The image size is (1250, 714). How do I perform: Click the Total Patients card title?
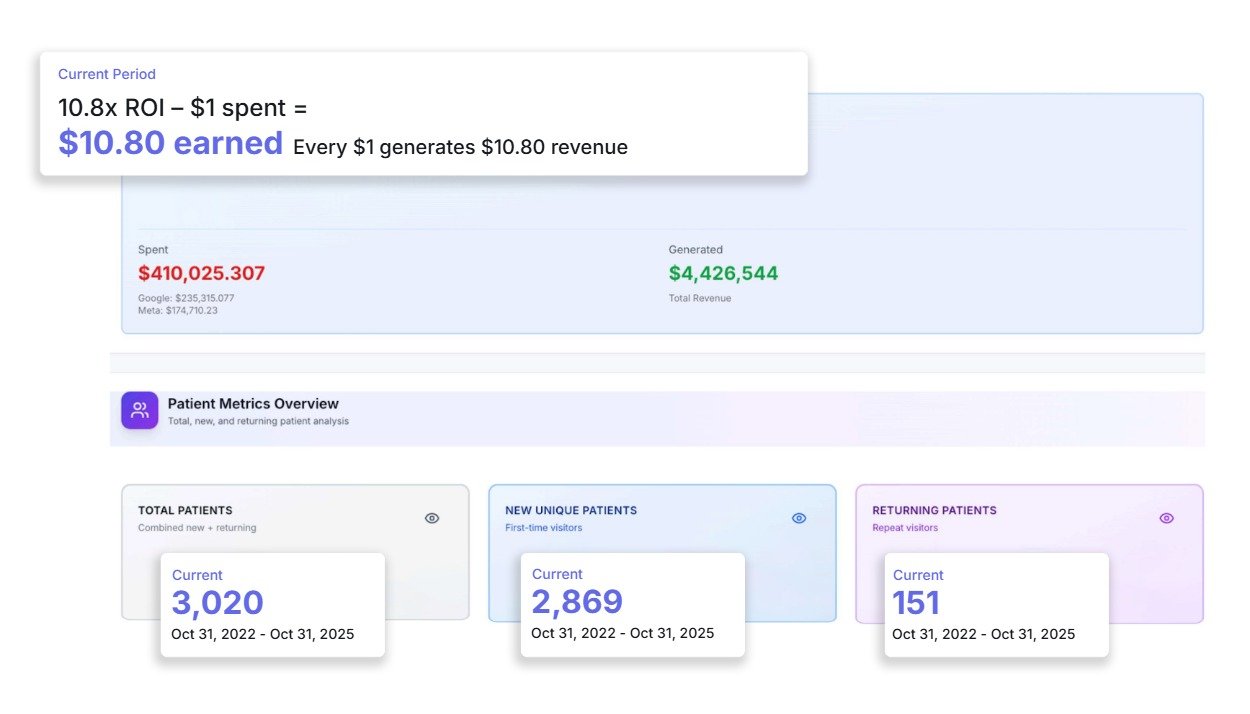(x=185, y=510)
